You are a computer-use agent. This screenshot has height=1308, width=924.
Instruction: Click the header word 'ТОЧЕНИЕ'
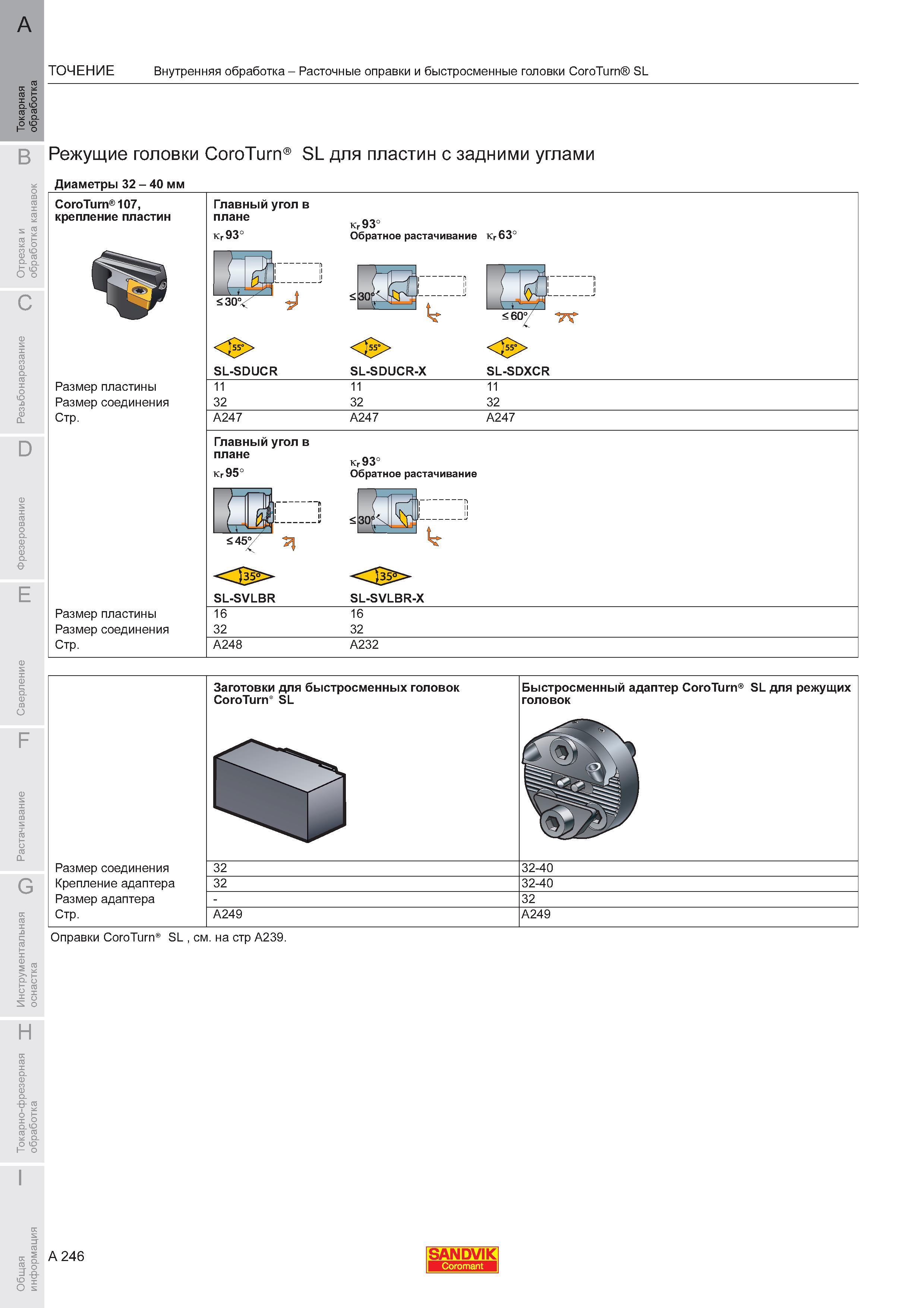(x=81, y=70)
